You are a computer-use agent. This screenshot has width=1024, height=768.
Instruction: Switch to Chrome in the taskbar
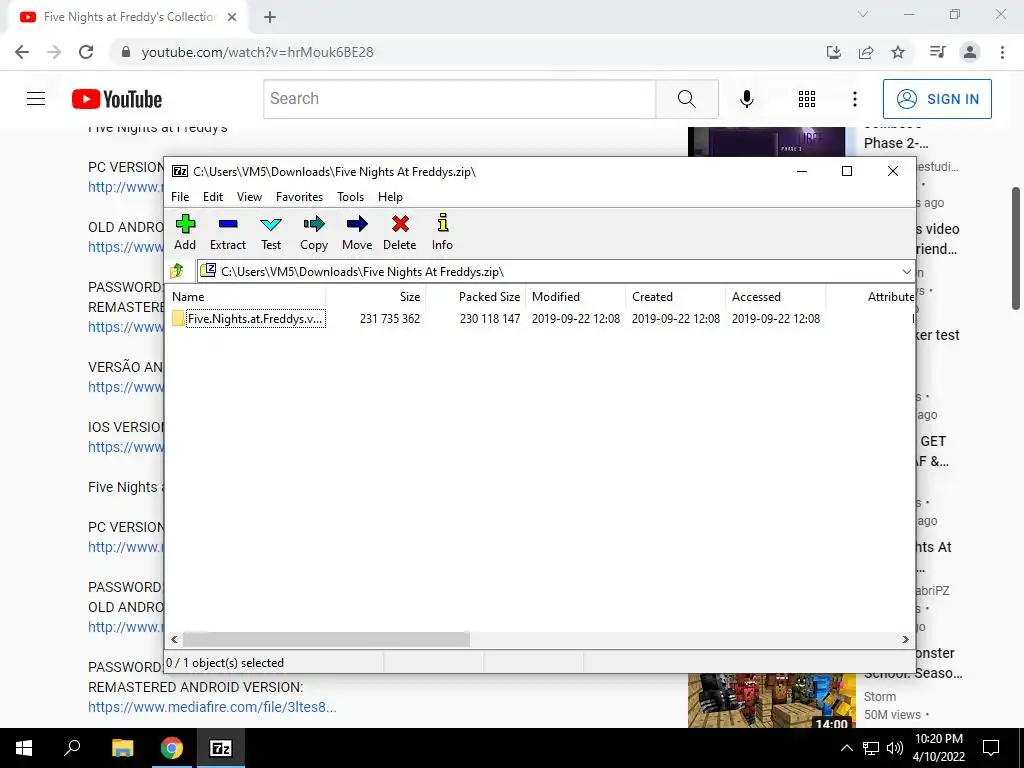click(171, 748)
